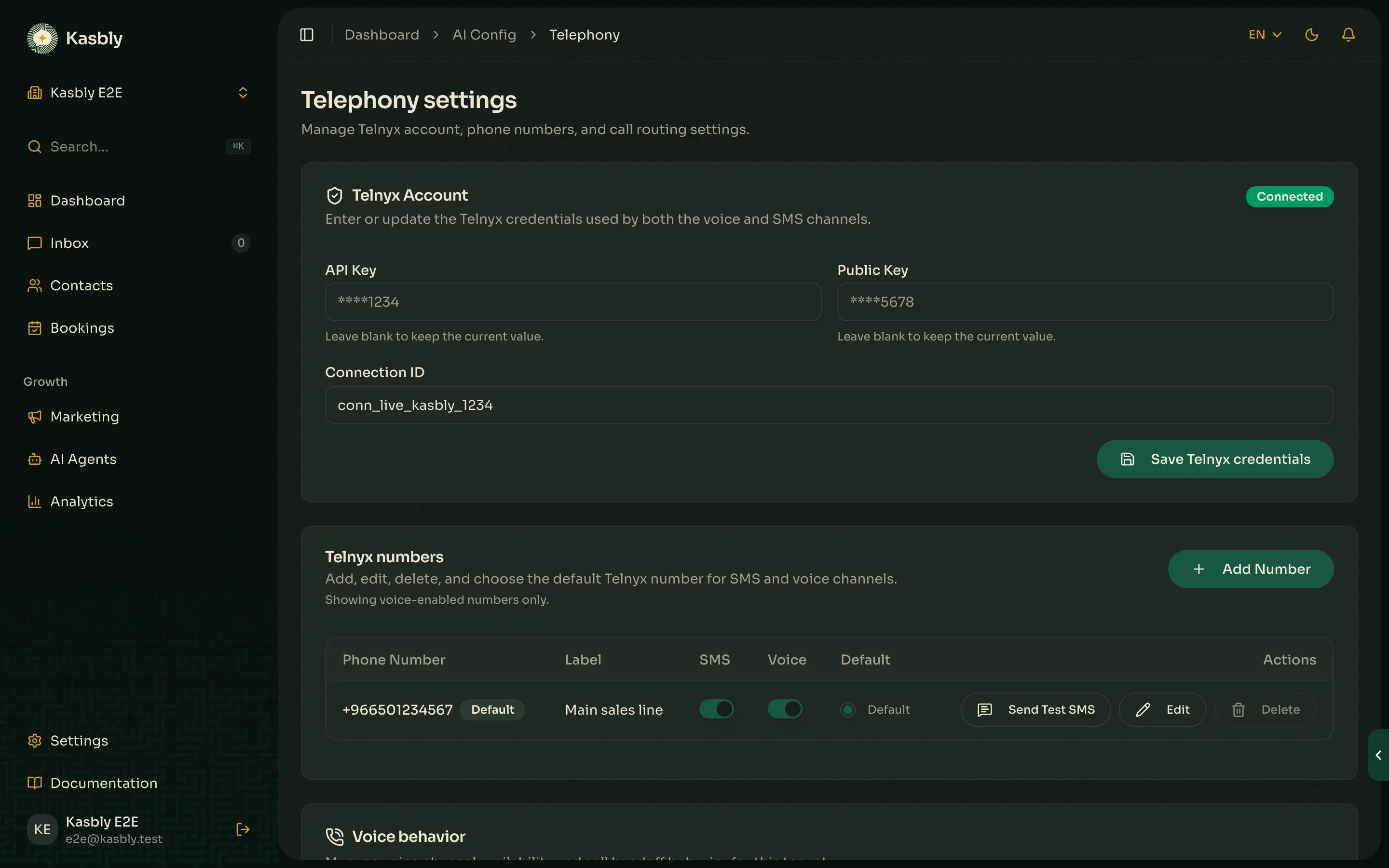
Task: Open Settings in sidebar
Action: (x=139, y=741)
